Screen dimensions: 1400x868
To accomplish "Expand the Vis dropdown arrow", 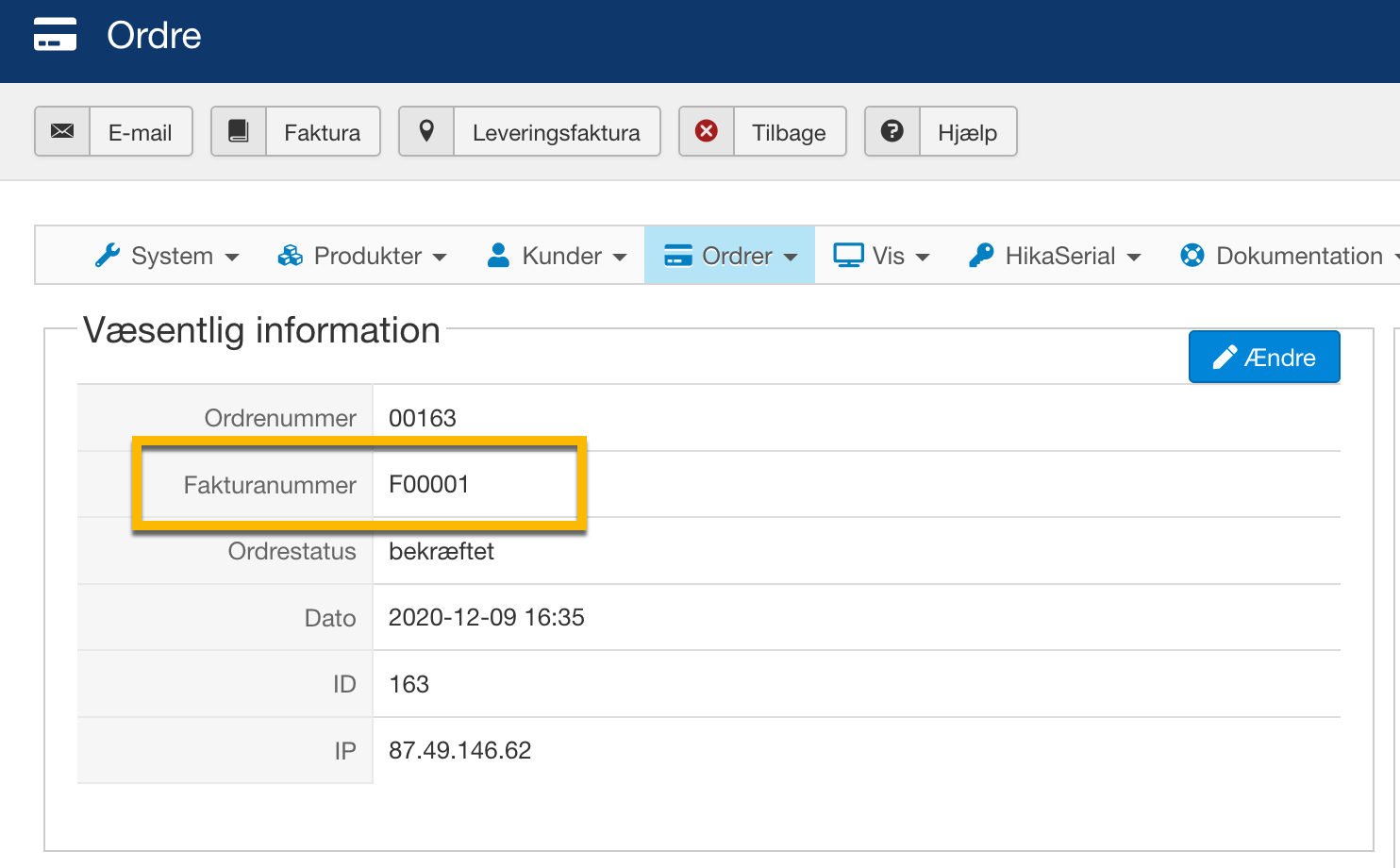I will 923,258.
